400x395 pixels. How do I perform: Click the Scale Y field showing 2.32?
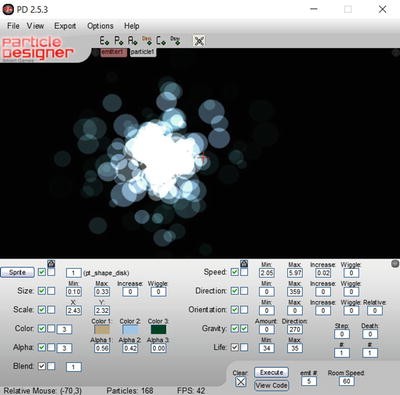click(x=102, y=310)
